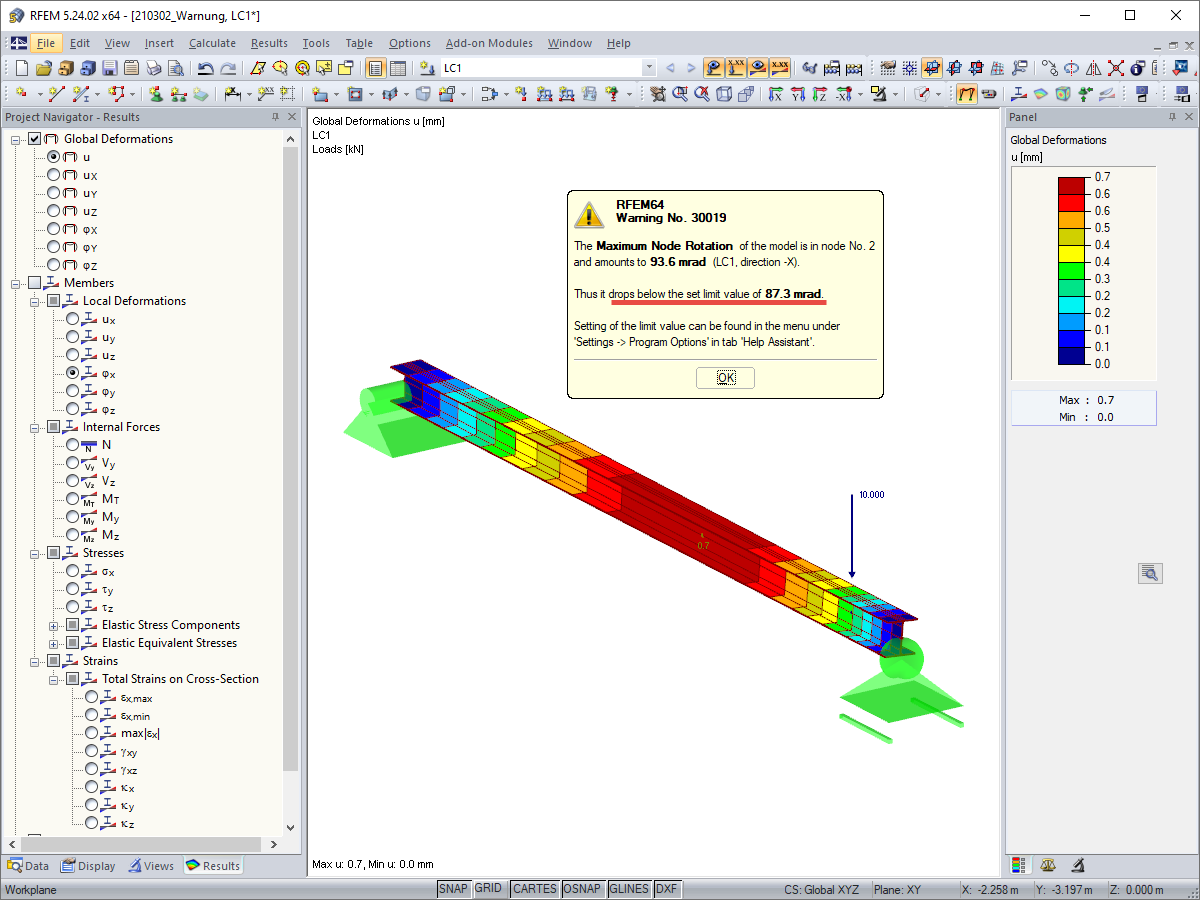Toggle CARTES in the status bar
1200x900 pixels.
(534, 889)
